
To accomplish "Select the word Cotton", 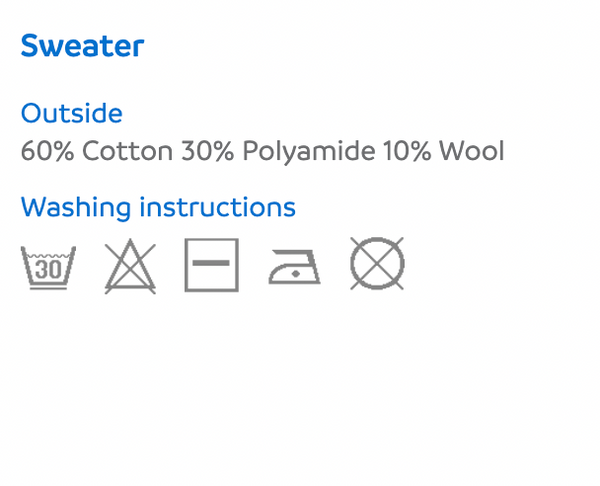I will click(127, 151).
